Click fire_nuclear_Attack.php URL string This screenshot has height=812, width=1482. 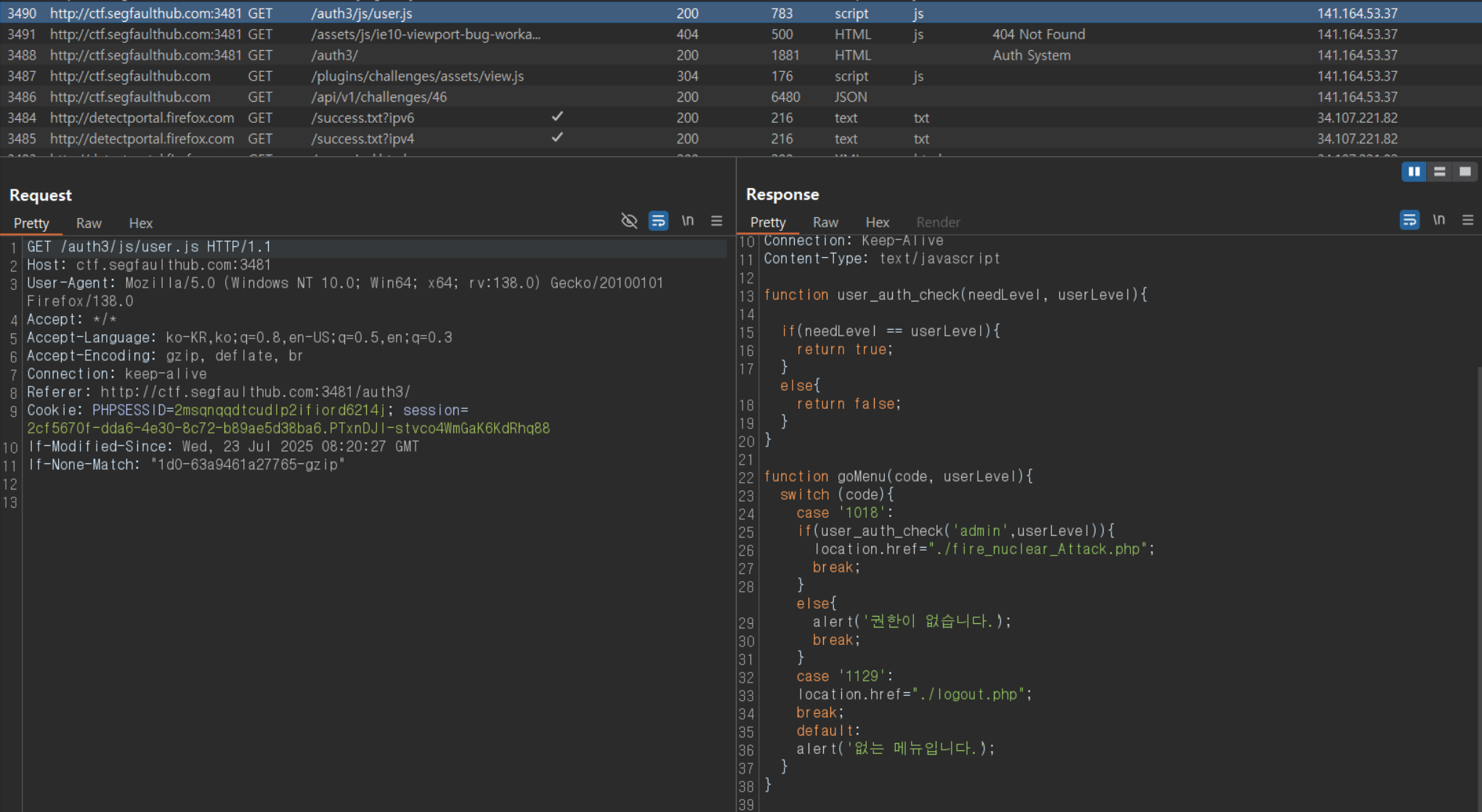[1038, 549]
